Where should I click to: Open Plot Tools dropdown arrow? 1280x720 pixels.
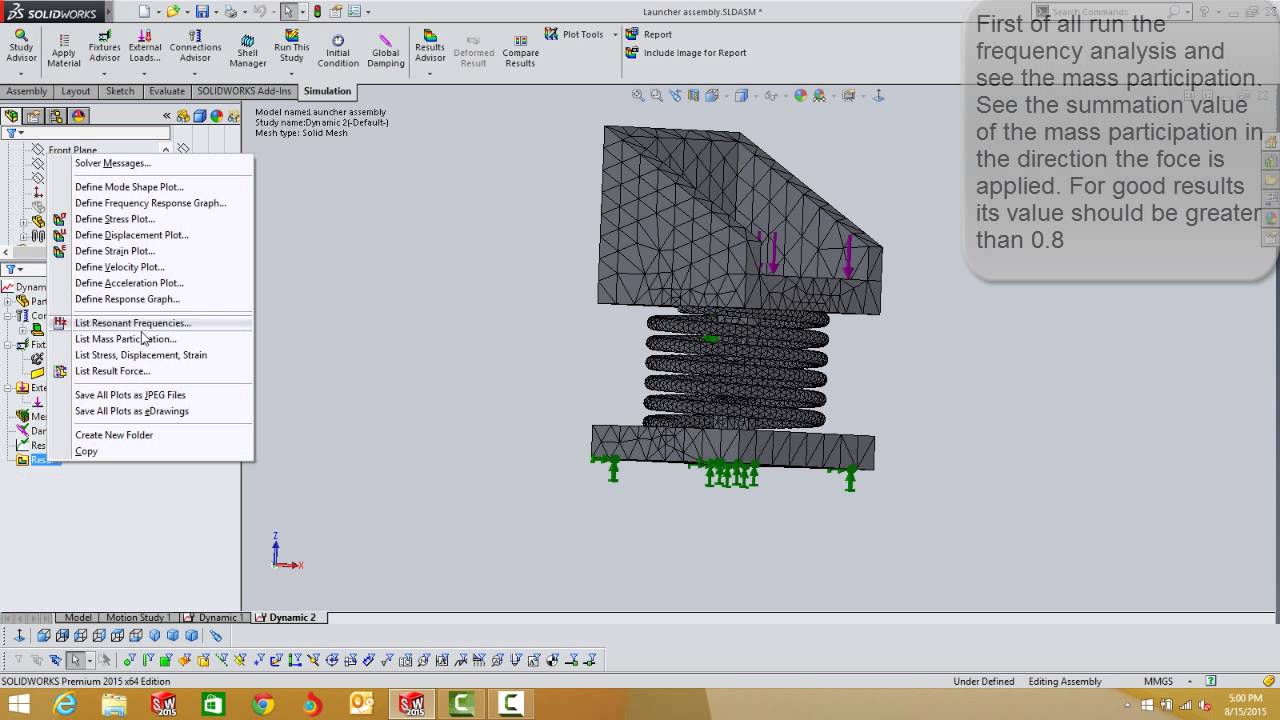[x=614, y=35]
